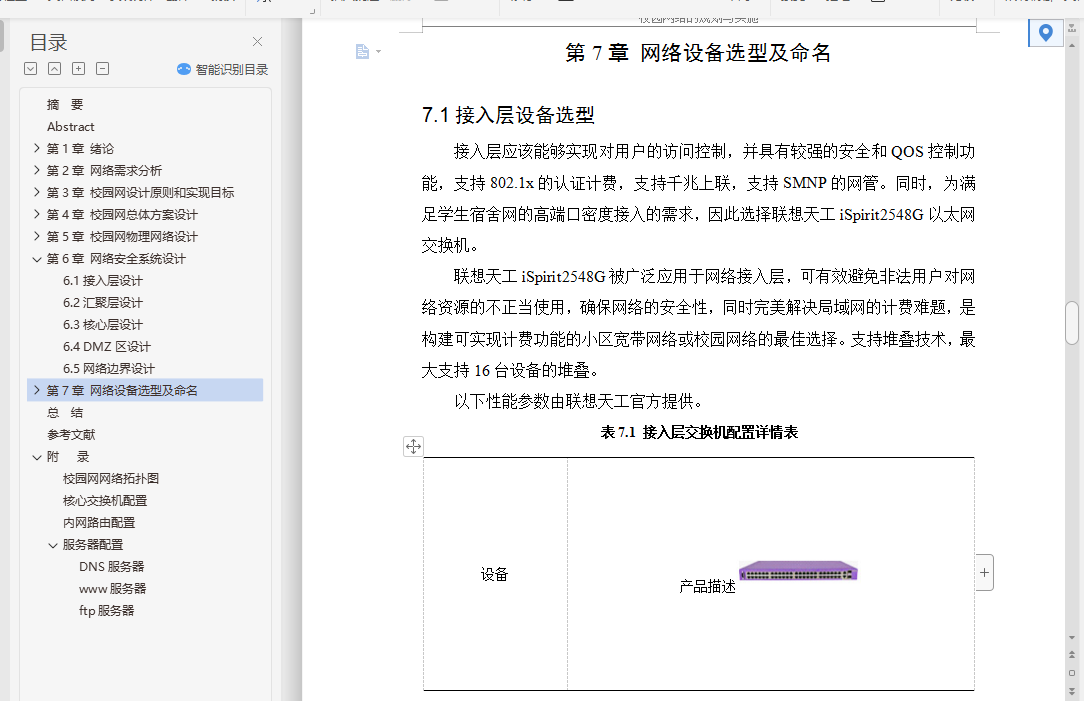Screen dimensions: 1084x701
Task: Collapse the 服务器配置 chevron
Action: pyautogui.click(x=53, y=545)
